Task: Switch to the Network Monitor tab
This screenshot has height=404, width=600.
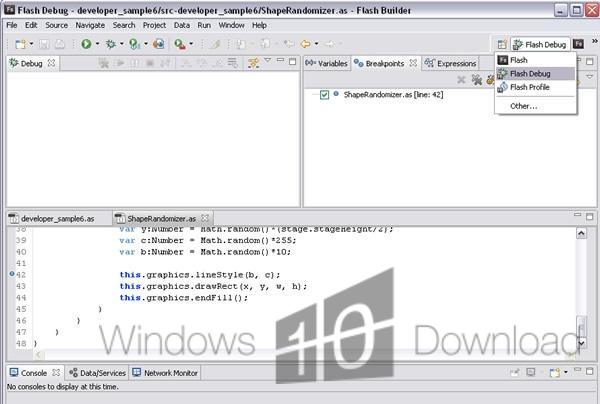Action: click(x=165, y=373)
